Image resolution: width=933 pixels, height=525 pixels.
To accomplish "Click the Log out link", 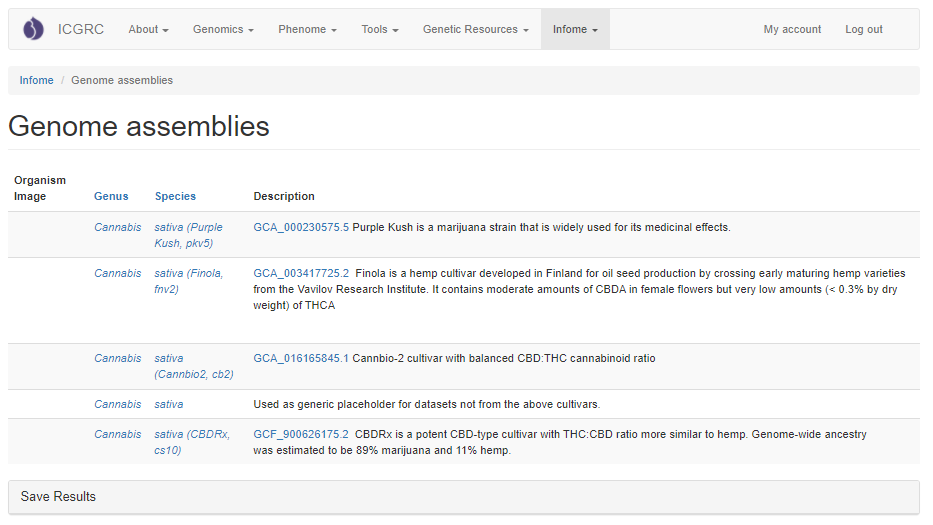I will tap(863, 30).
